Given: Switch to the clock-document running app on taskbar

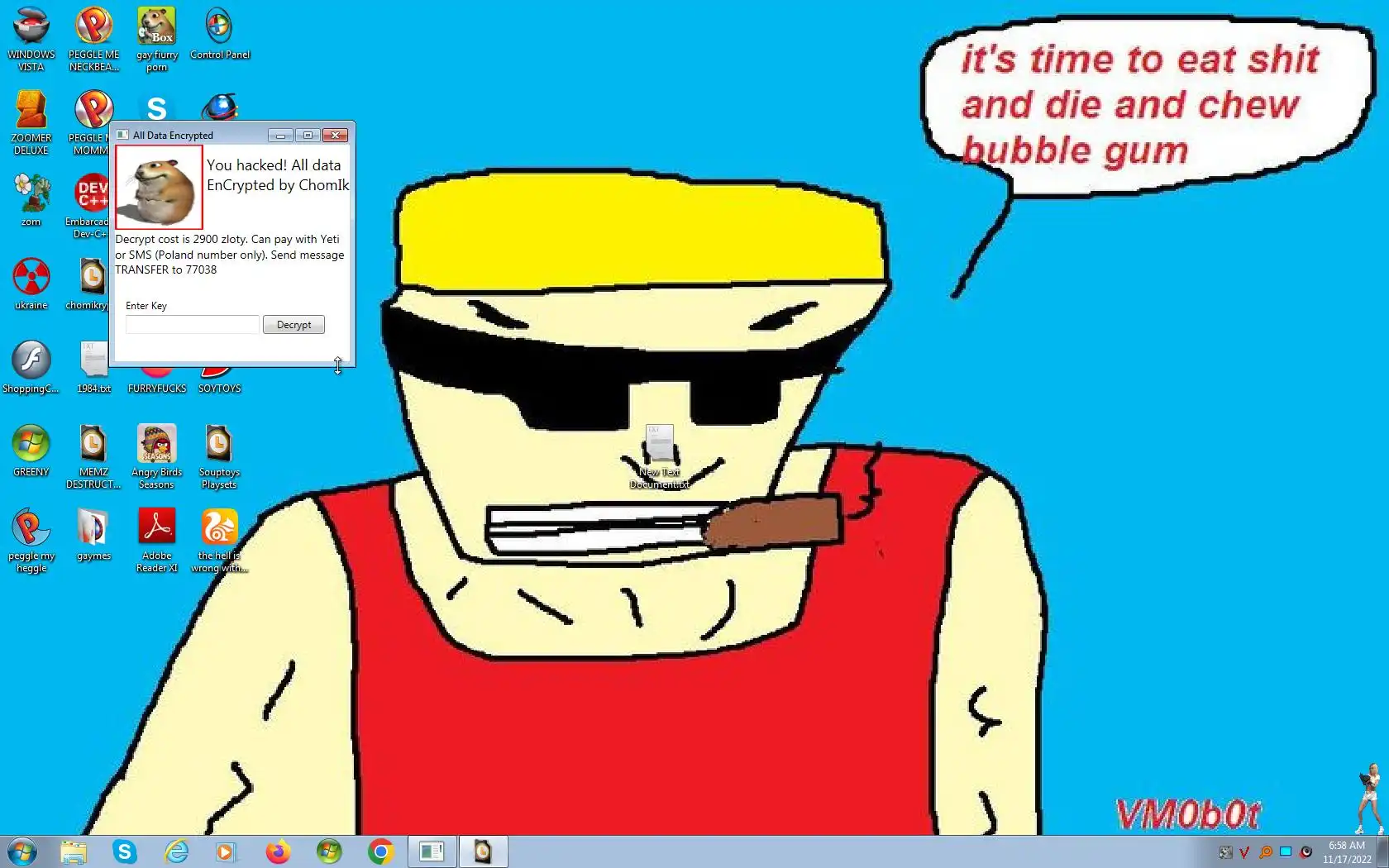Looking at the screenshot, I should (483, 851).
